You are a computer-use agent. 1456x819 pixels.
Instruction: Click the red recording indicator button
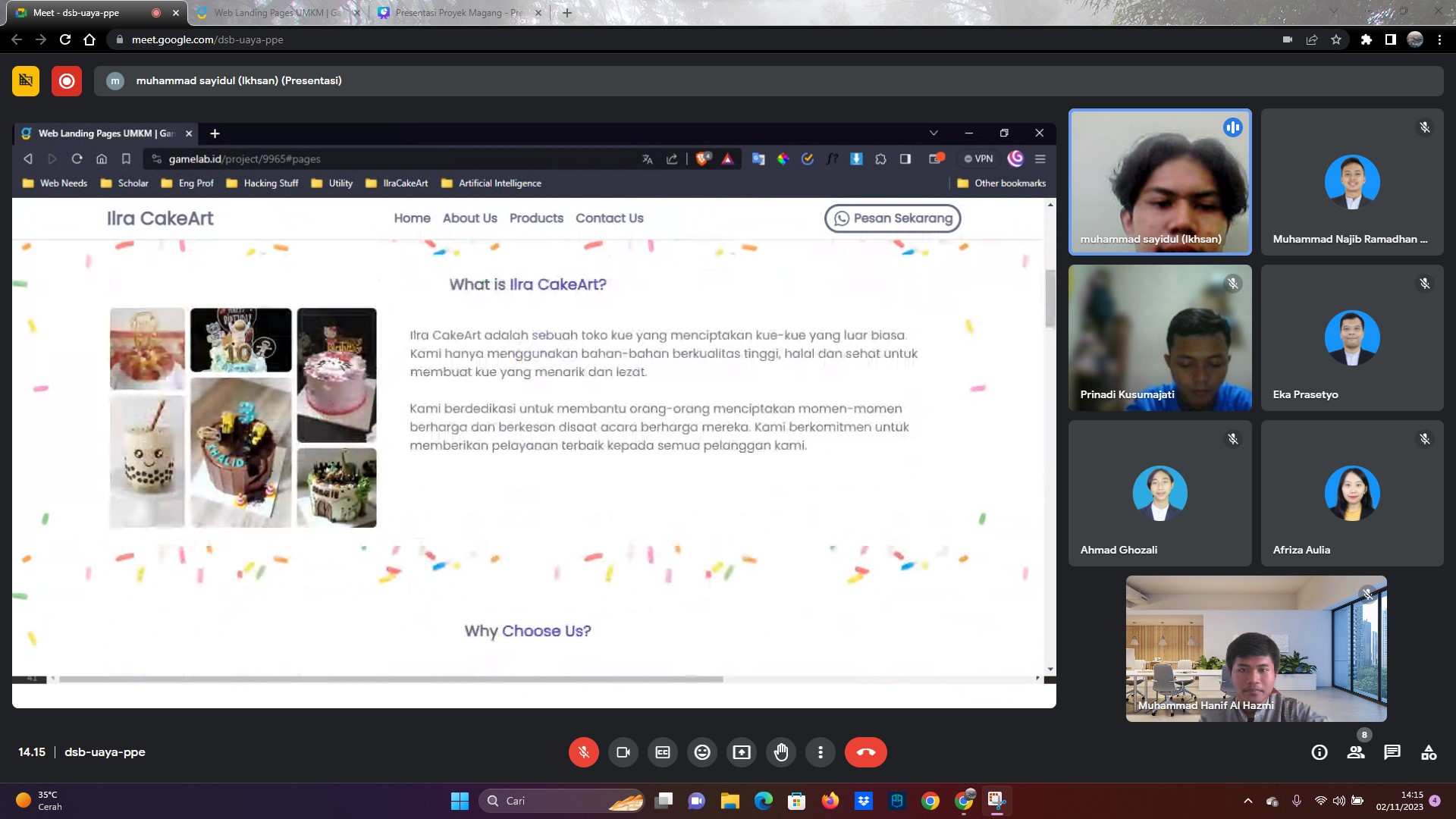[67, 81]
